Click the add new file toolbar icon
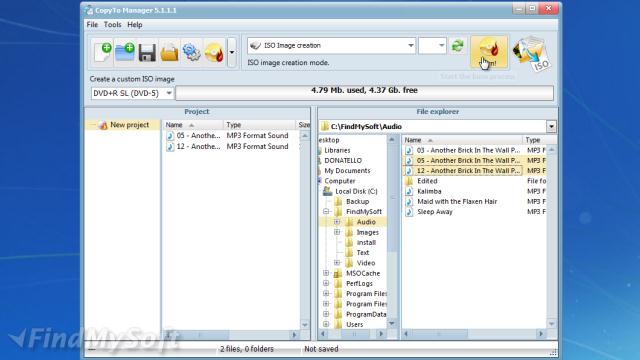640x360 pixels. (102, 52)
